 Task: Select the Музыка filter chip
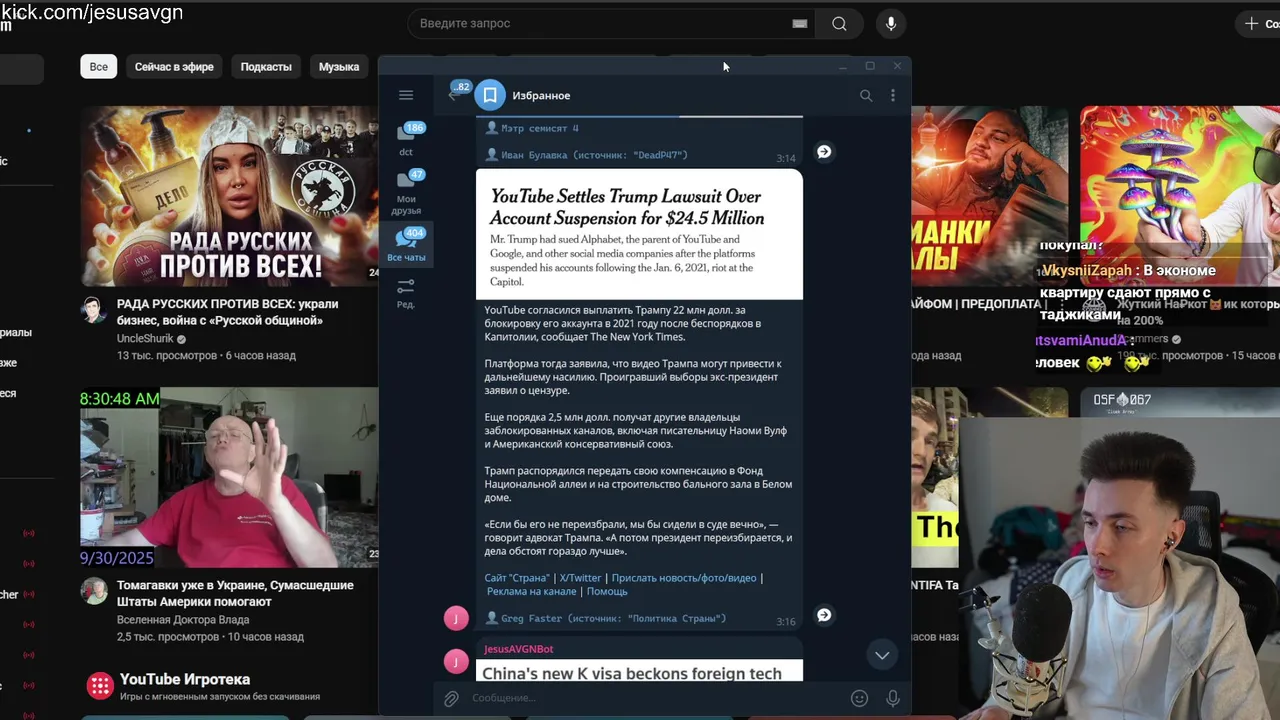(x=339, y=67)
